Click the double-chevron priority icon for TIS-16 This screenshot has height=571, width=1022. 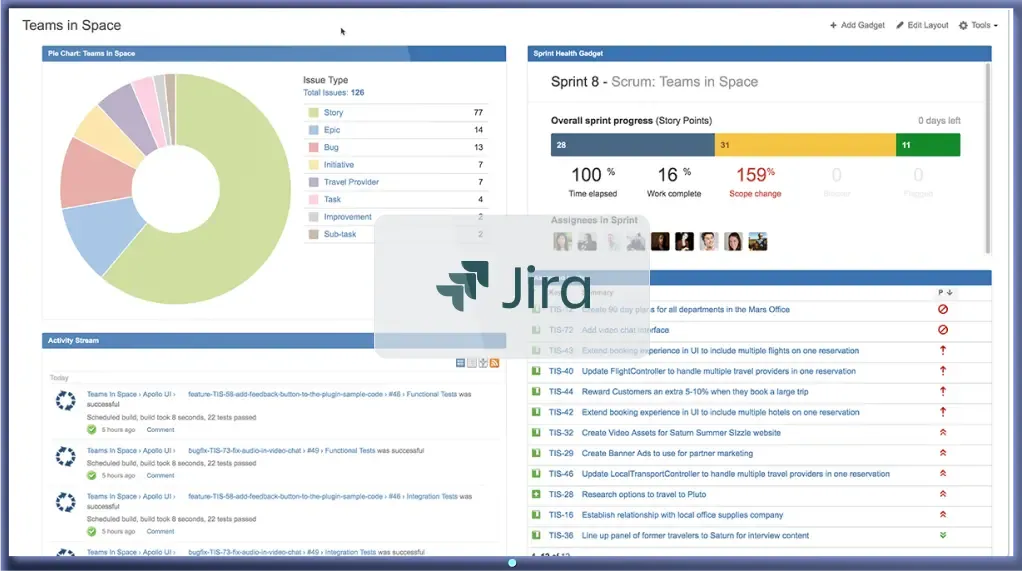tap(942, 514)
